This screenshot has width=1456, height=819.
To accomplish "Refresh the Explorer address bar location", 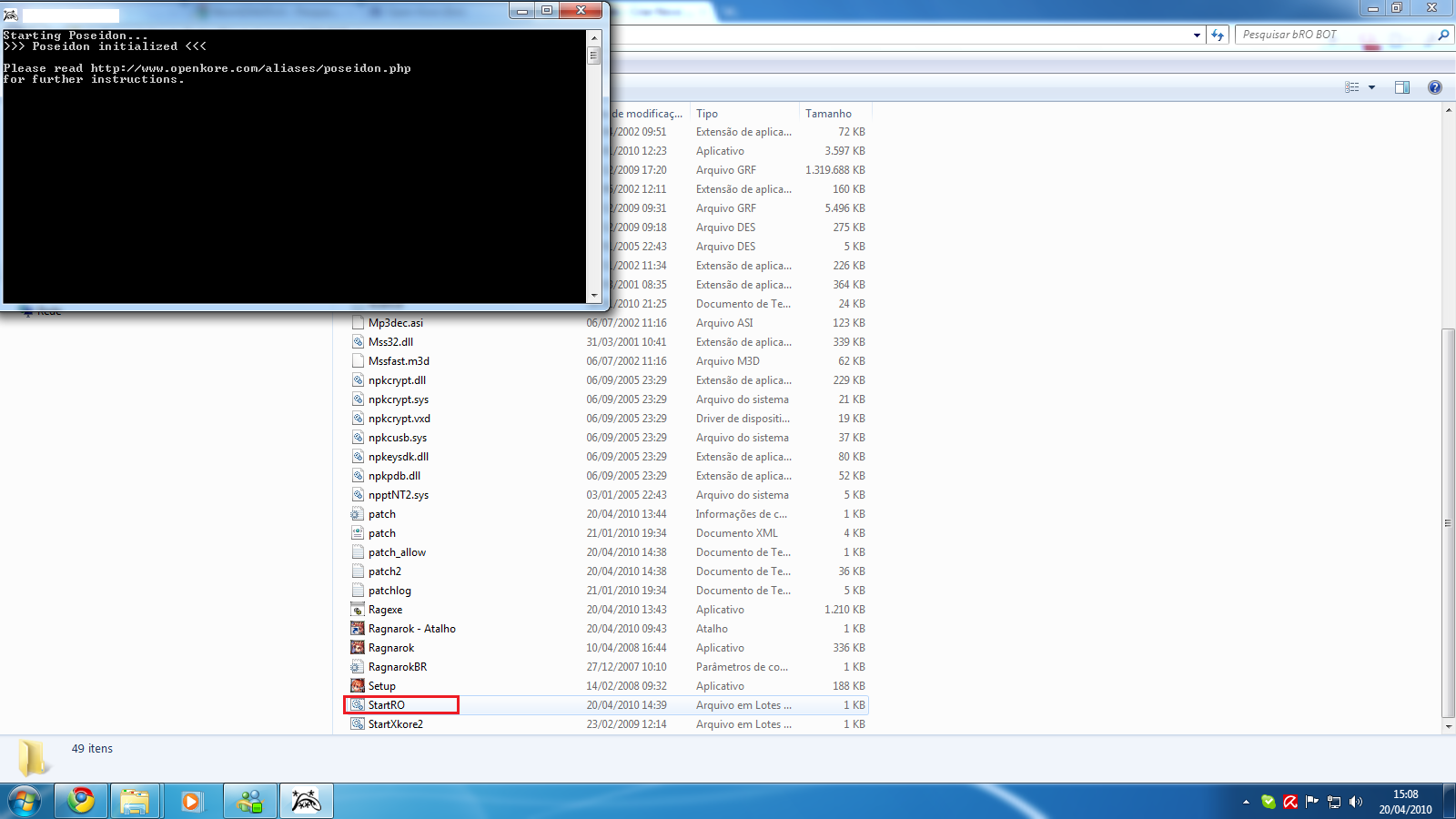I will click(x=1218, y=35).
